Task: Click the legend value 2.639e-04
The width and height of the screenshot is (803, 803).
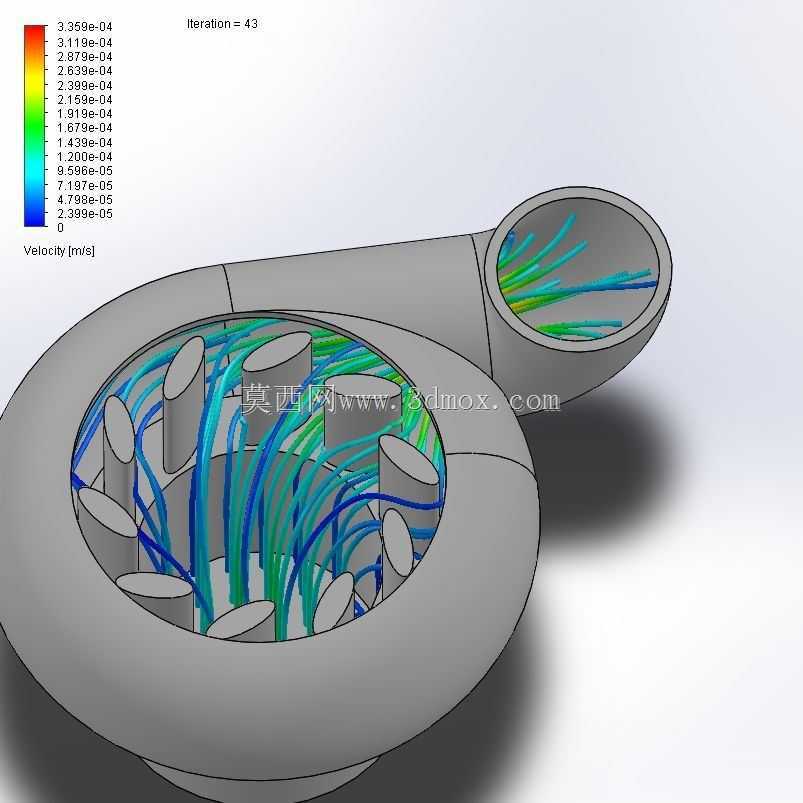Action: [x=84, y=71]
